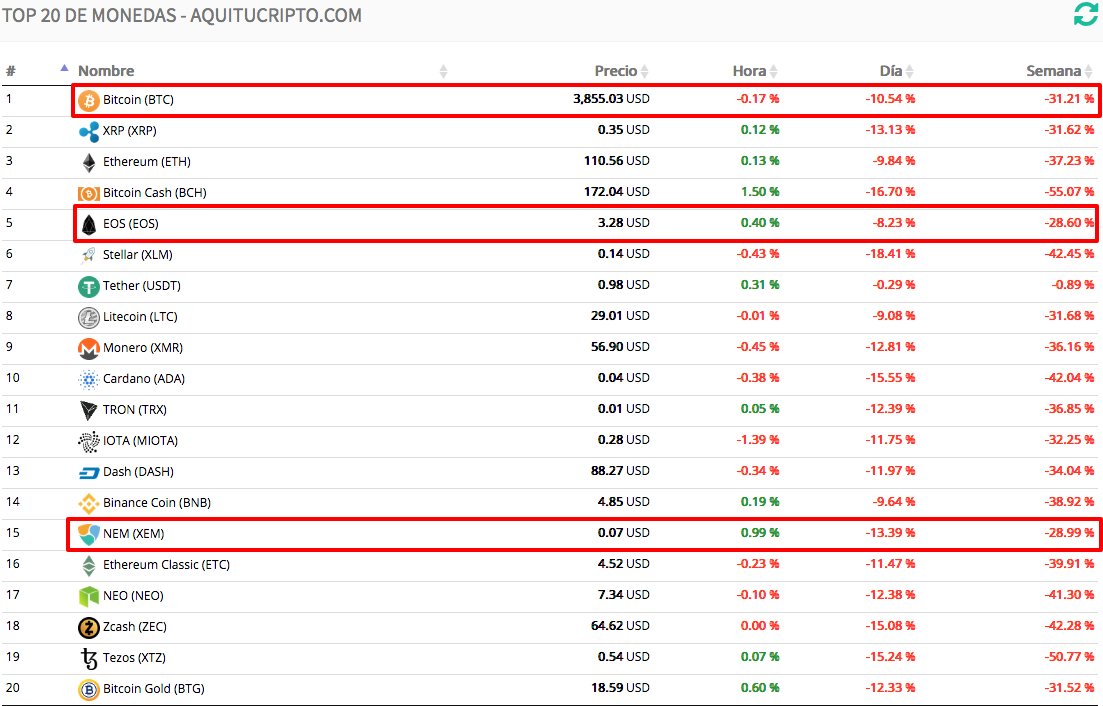
Task: Click the Cardano (ADA) icon
Action: pos(89,380)
